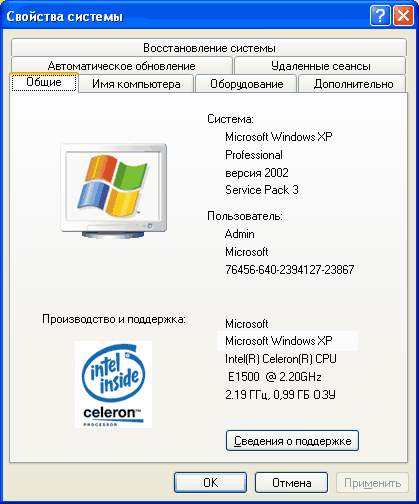The width and height of the screenshot is (419, 504).
Task: Click the Система: label
Action: 230,119
